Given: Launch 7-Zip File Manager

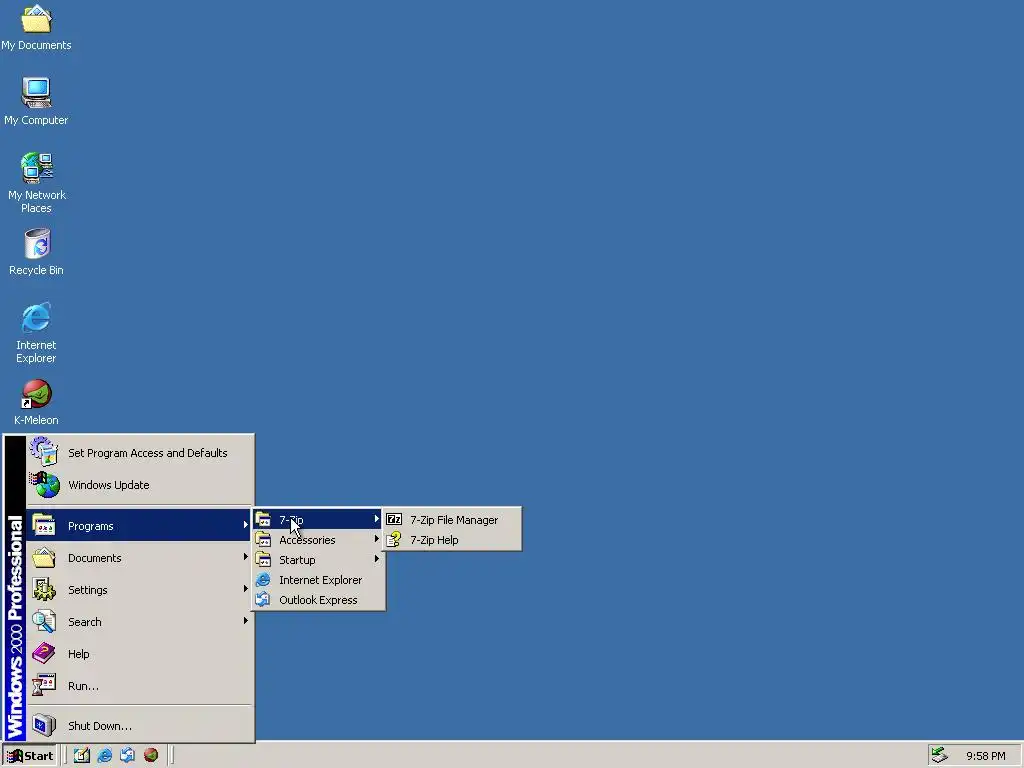Looking at the screenshot, I should click(452, 520).
